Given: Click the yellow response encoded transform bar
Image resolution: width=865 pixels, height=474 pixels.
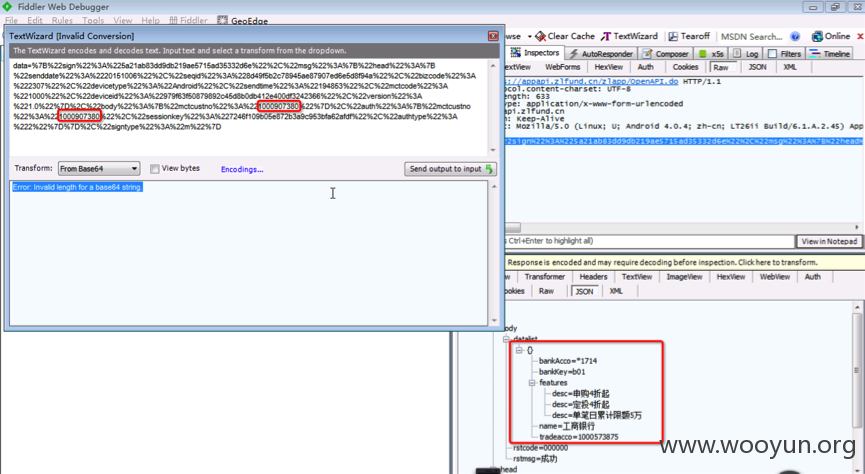Looking at the screenshot, I should [x=683, y=263].
